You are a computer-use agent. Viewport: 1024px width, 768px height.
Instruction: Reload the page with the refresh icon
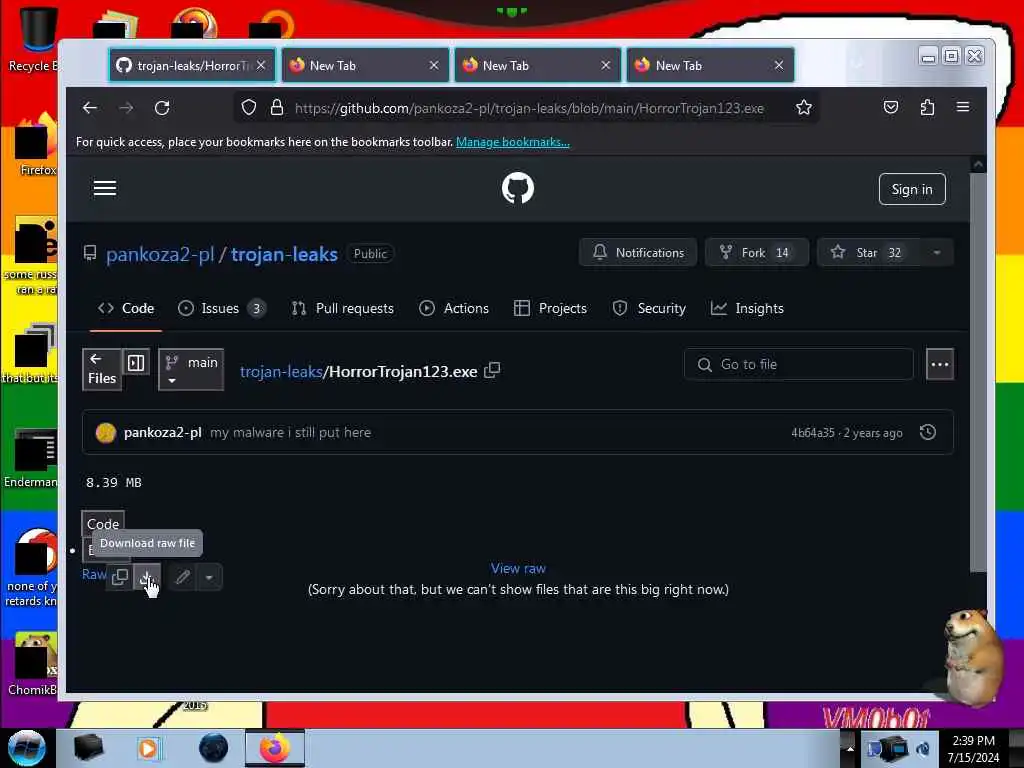click(162, 108)
